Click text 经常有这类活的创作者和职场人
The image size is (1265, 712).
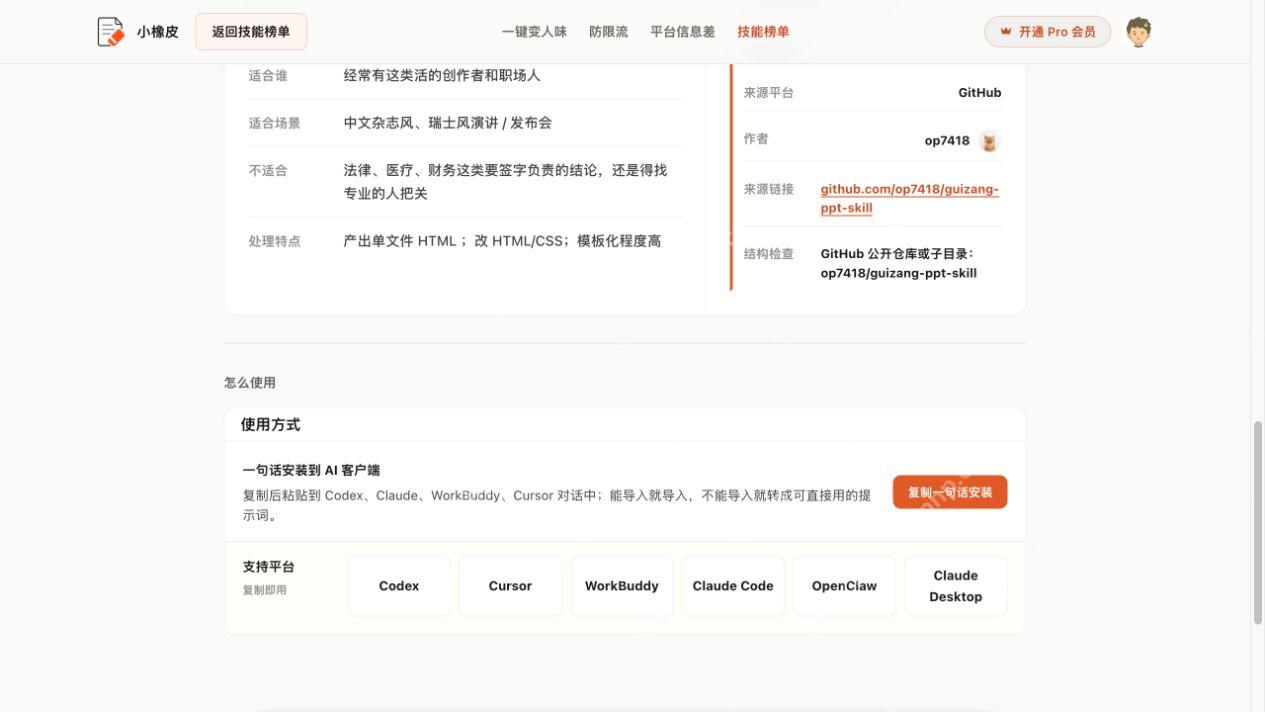pos(442,75)
